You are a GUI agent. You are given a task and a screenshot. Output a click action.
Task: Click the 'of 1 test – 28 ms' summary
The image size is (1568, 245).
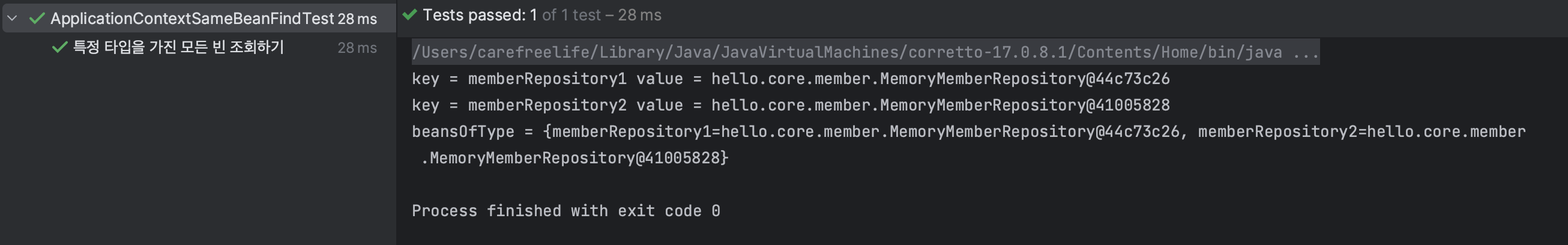(602, 15)
